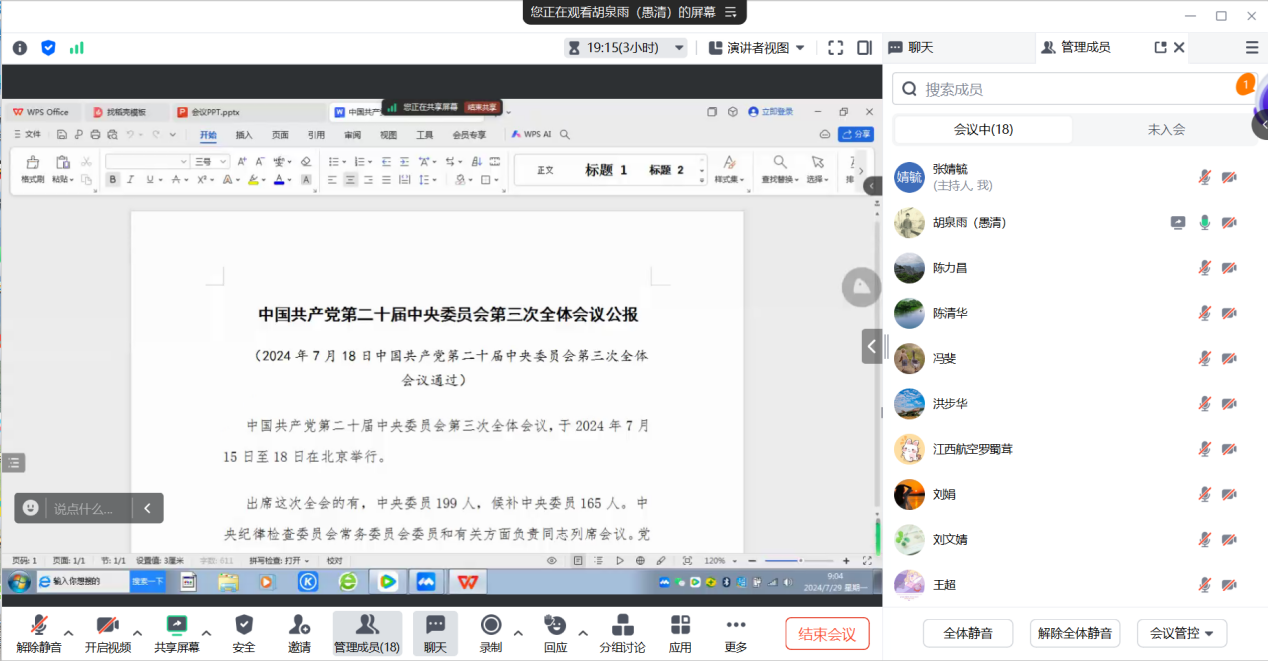Pop out the member management panel
Screen dimensions: 1268x661
[1160, 47]
